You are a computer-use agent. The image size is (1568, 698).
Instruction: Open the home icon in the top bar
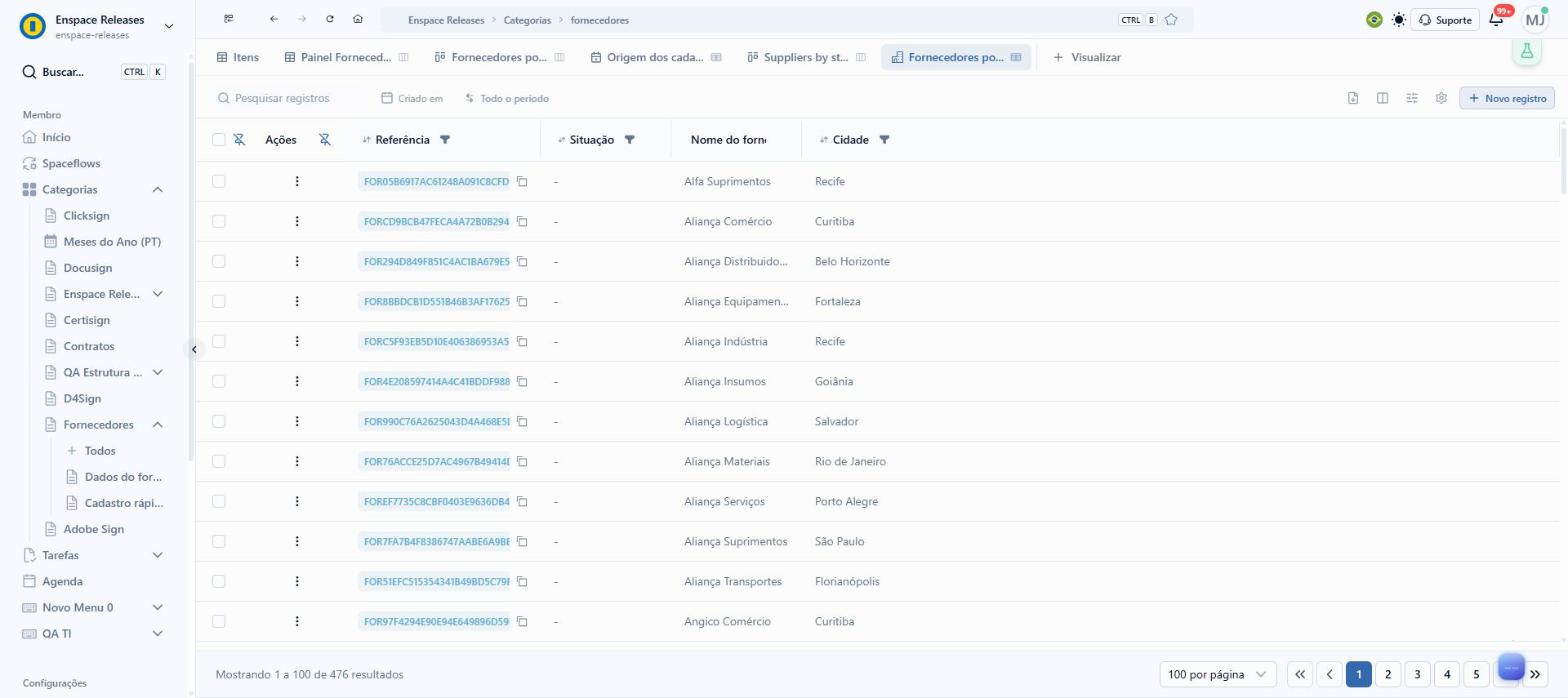pyautogui.click(x=358, y=19)
